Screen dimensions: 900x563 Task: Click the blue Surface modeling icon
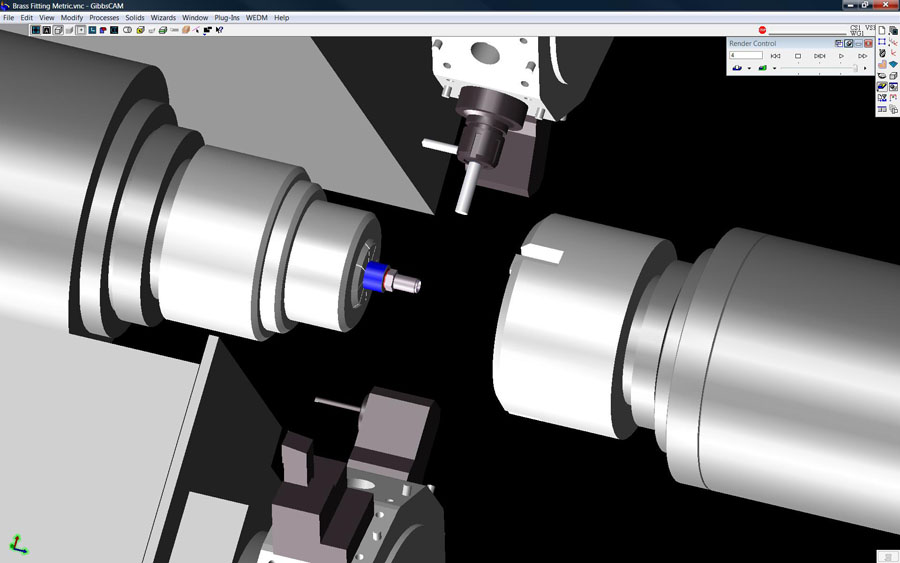click(x=893, y=65)
